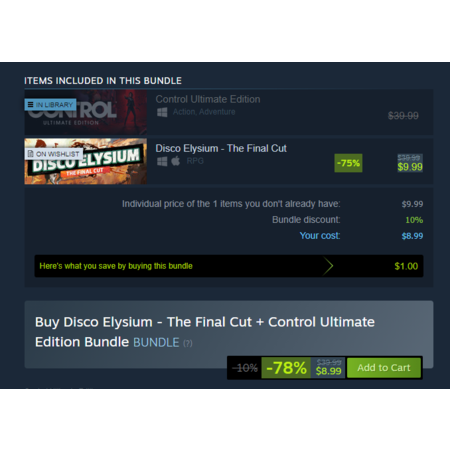
Task: Click the ON WISHLIST badge on Disco Elysium
Action: tap(54, 154)
